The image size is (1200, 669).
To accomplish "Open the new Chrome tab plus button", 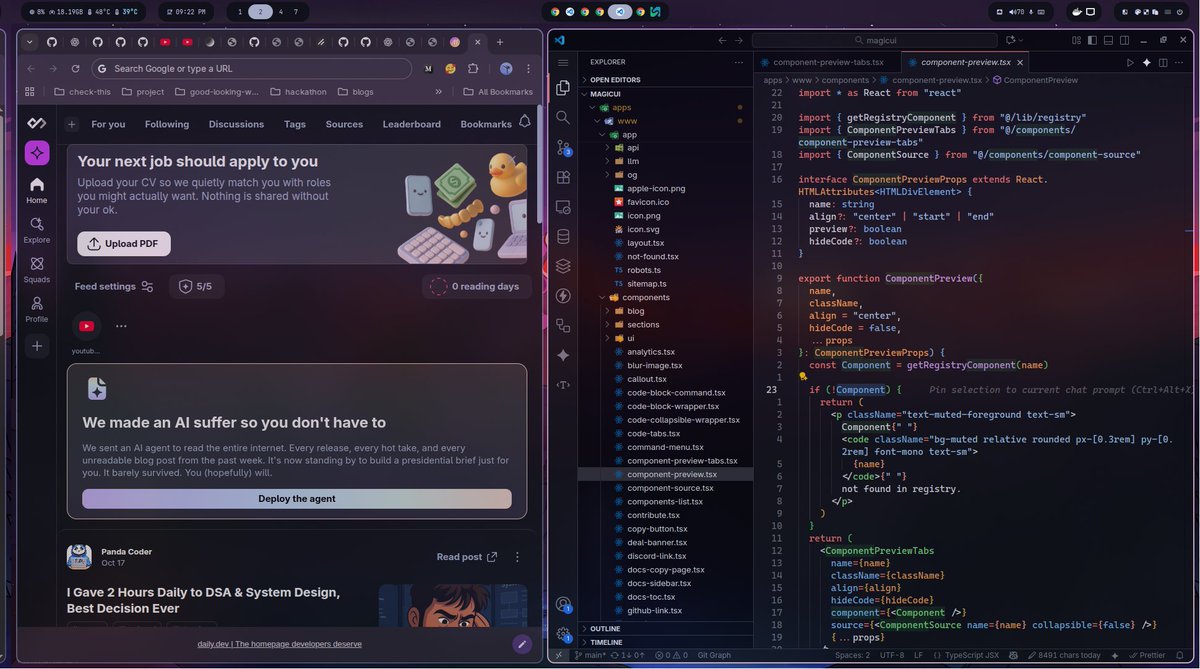I will click(x=500, y=42).
